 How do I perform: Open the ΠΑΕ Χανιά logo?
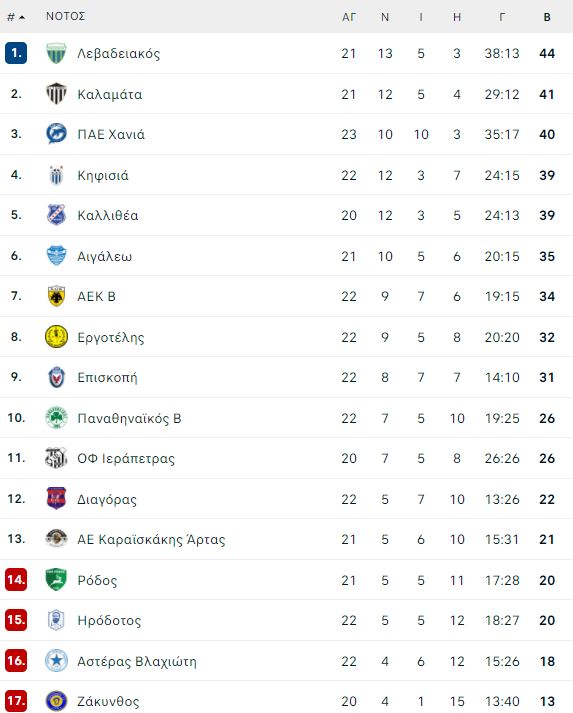point(56,134)
